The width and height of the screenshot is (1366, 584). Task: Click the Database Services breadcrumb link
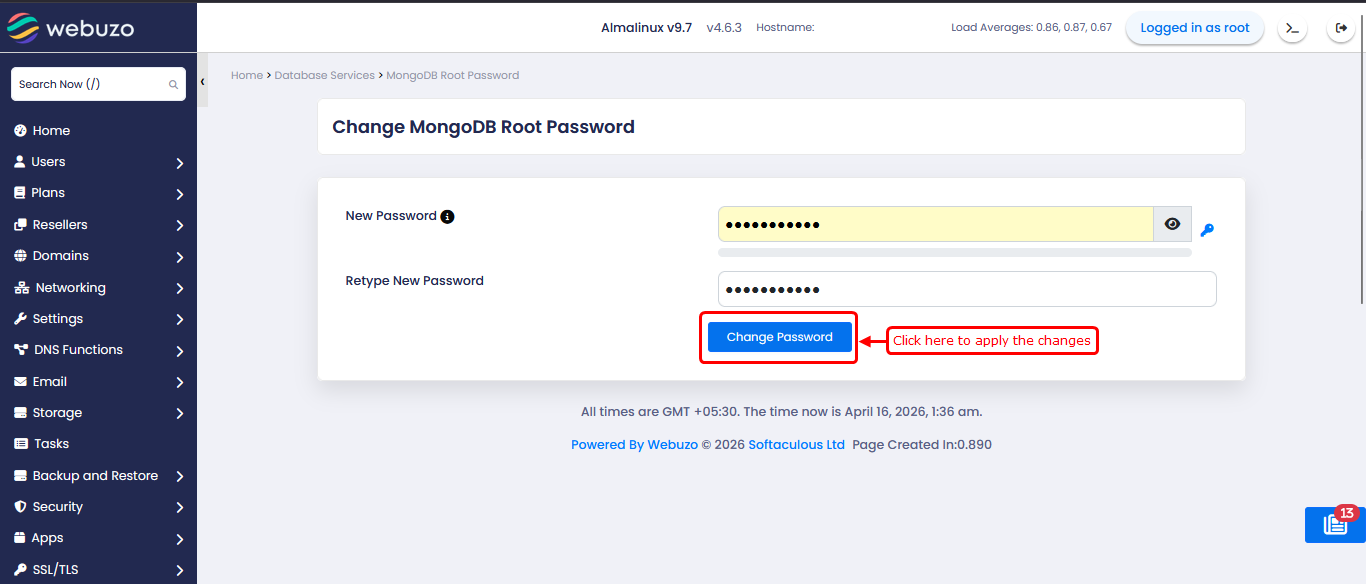[x=324, y=75]
